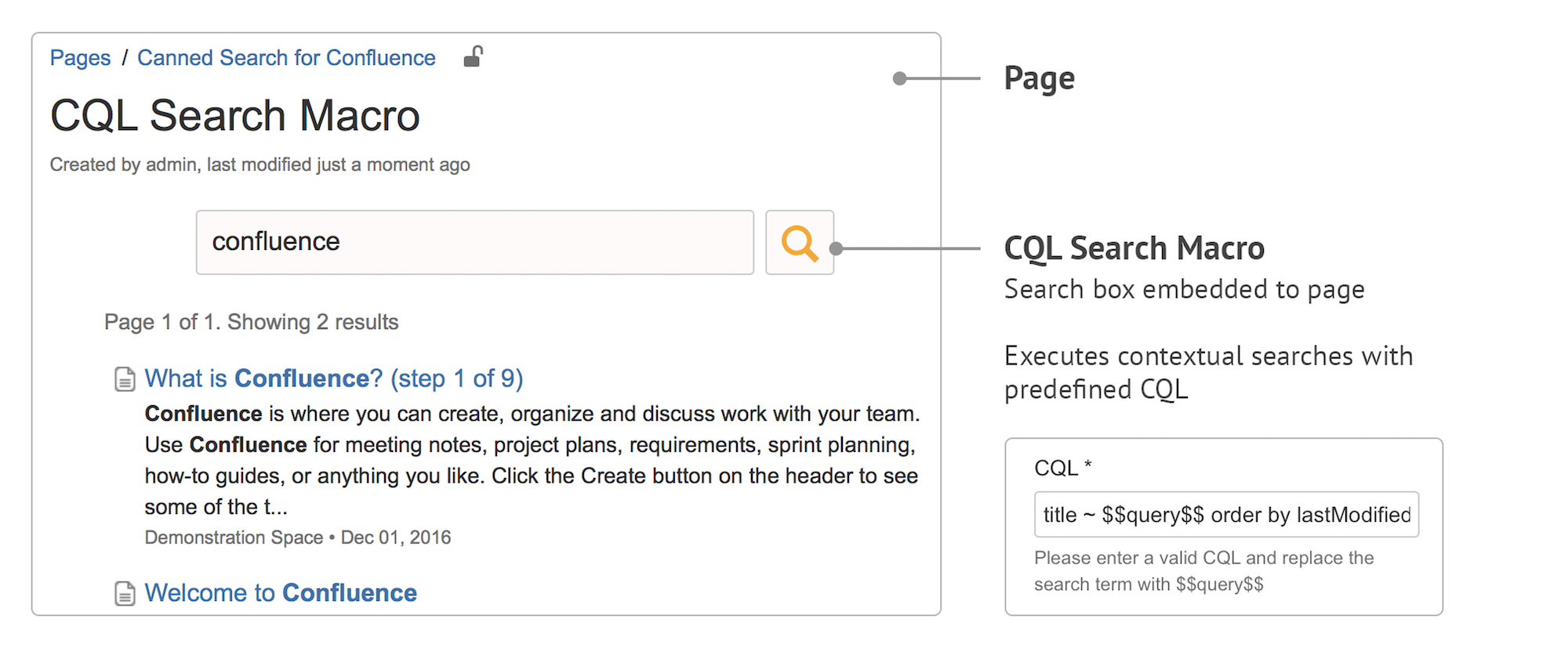Viewport: 1568px width, 648px height.
Task: Open the Demonstration Space entry
Action: pyautogui.click(x=232, y=537)
